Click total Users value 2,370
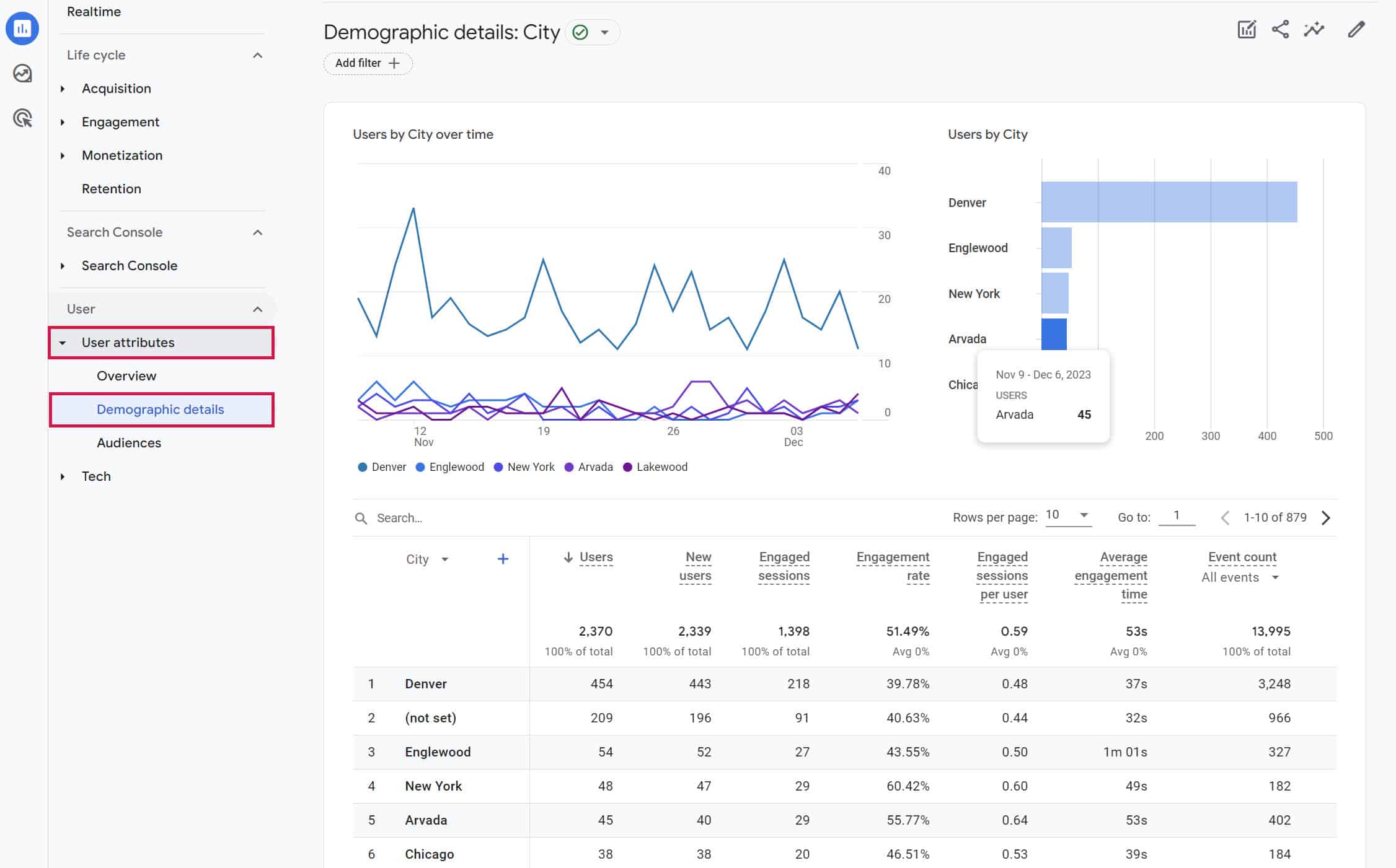 tap(596, 631)
